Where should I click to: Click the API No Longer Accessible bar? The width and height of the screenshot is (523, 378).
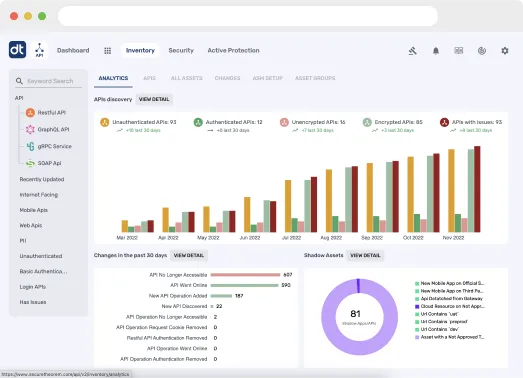[245, 275]
